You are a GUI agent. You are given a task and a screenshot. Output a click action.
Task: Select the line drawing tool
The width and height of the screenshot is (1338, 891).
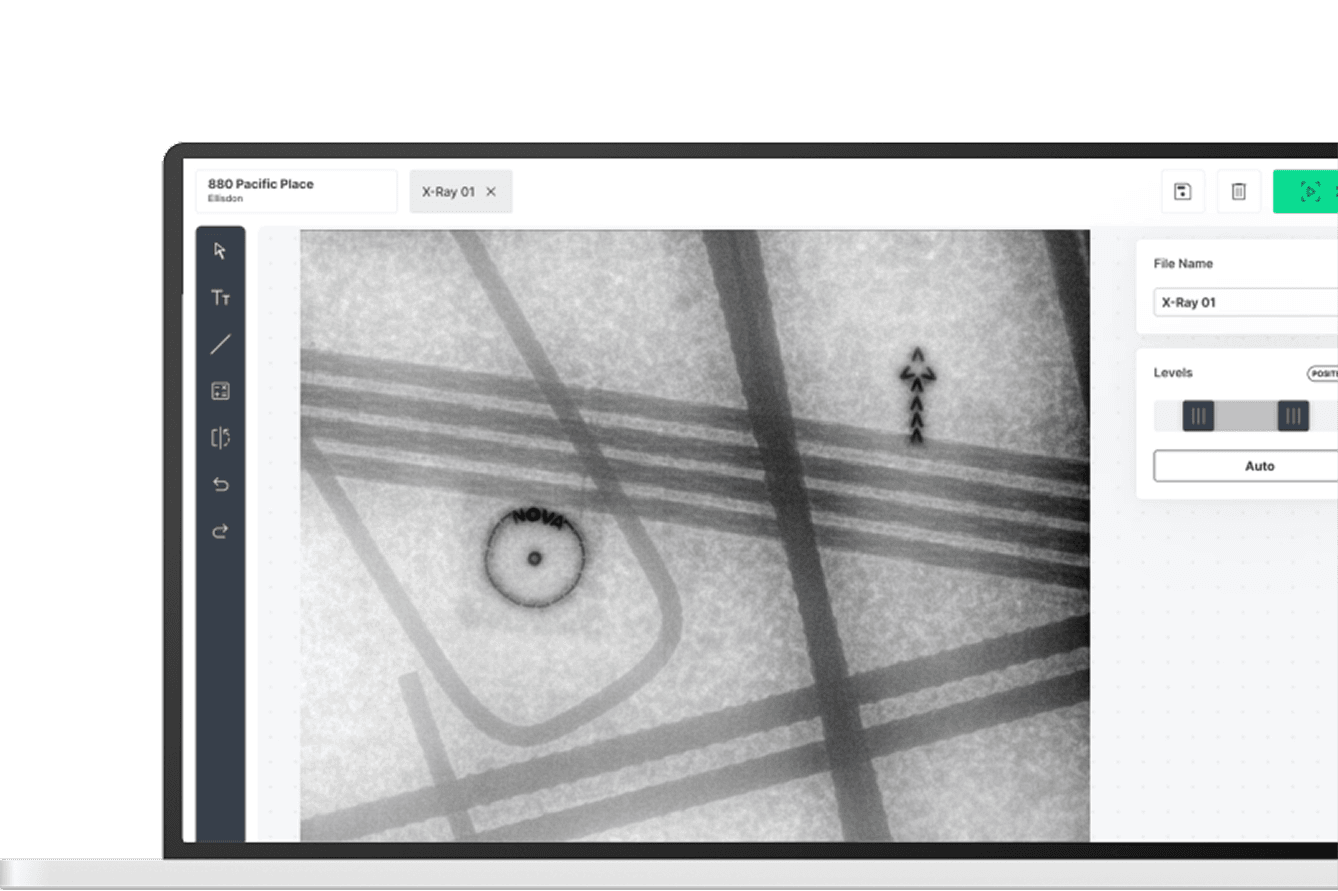click(x=220, y=345)
